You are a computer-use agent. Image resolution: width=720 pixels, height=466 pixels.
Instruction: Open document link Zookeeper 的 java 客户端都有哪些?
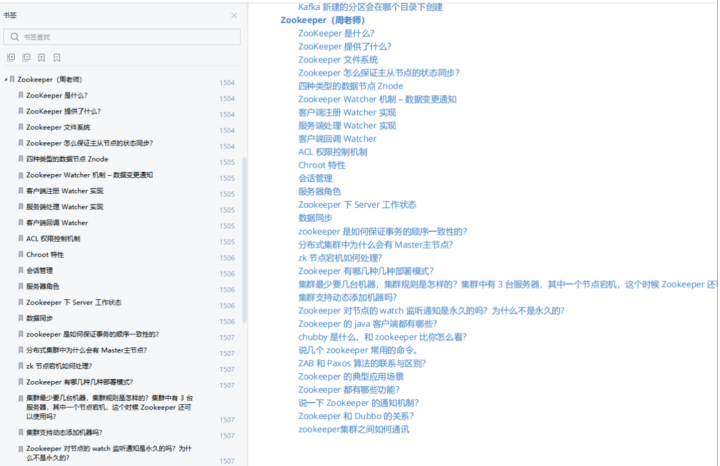pos(368,324)
